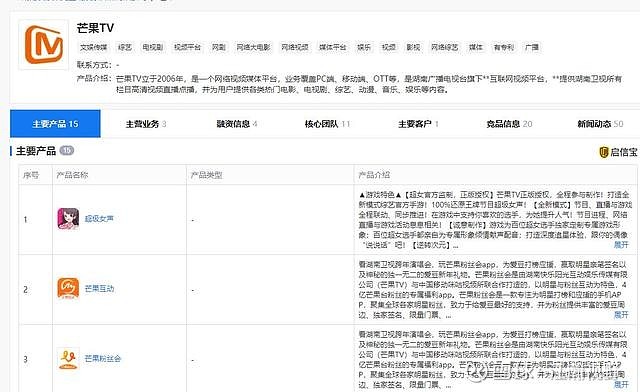Image resolution: width=640 pixels, height=392 pixels.
Task: Click the 有专利 tag
Action: [x=504, y=47]
